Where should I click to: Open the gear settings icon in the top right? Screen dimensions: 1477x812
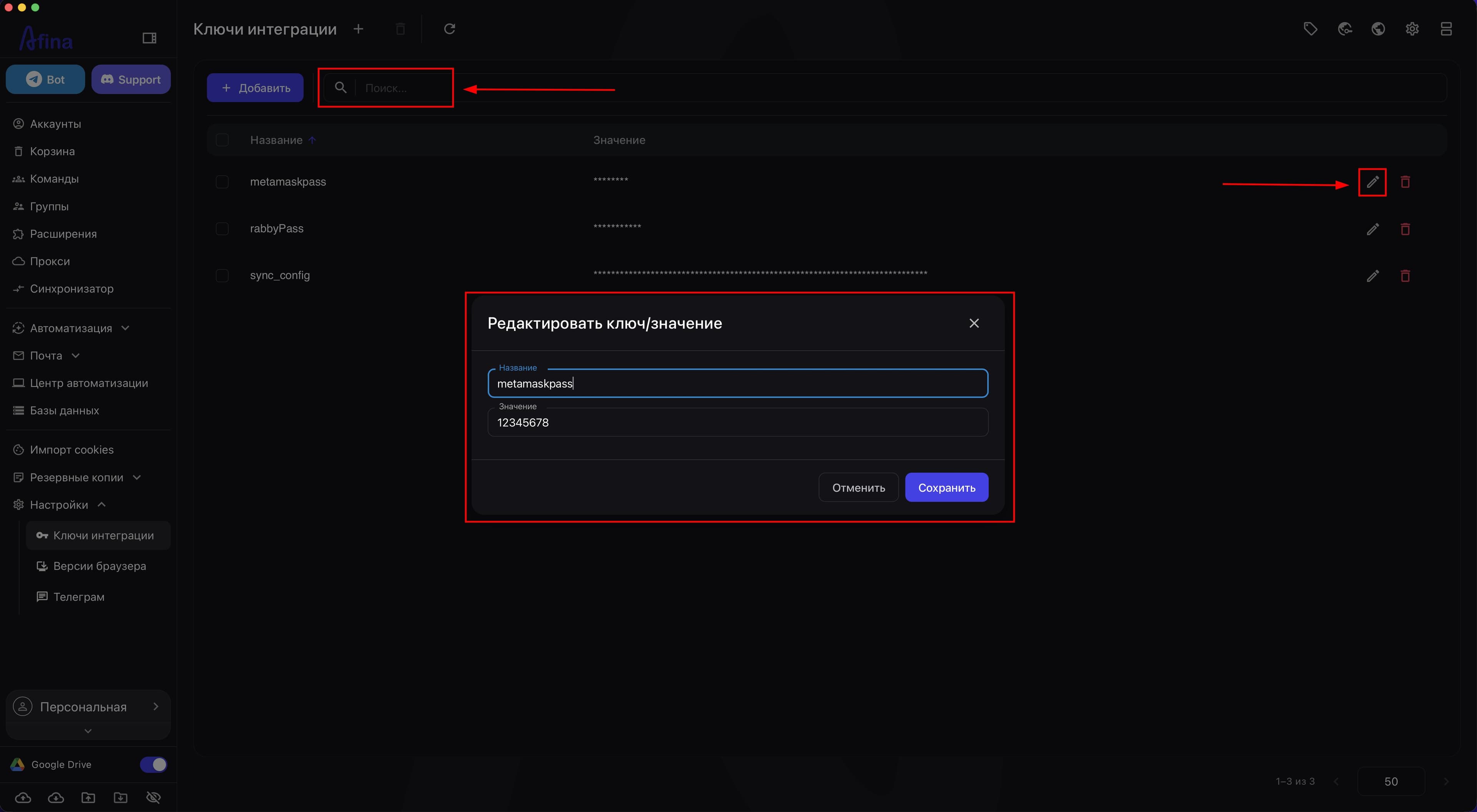pos(1412,29)
